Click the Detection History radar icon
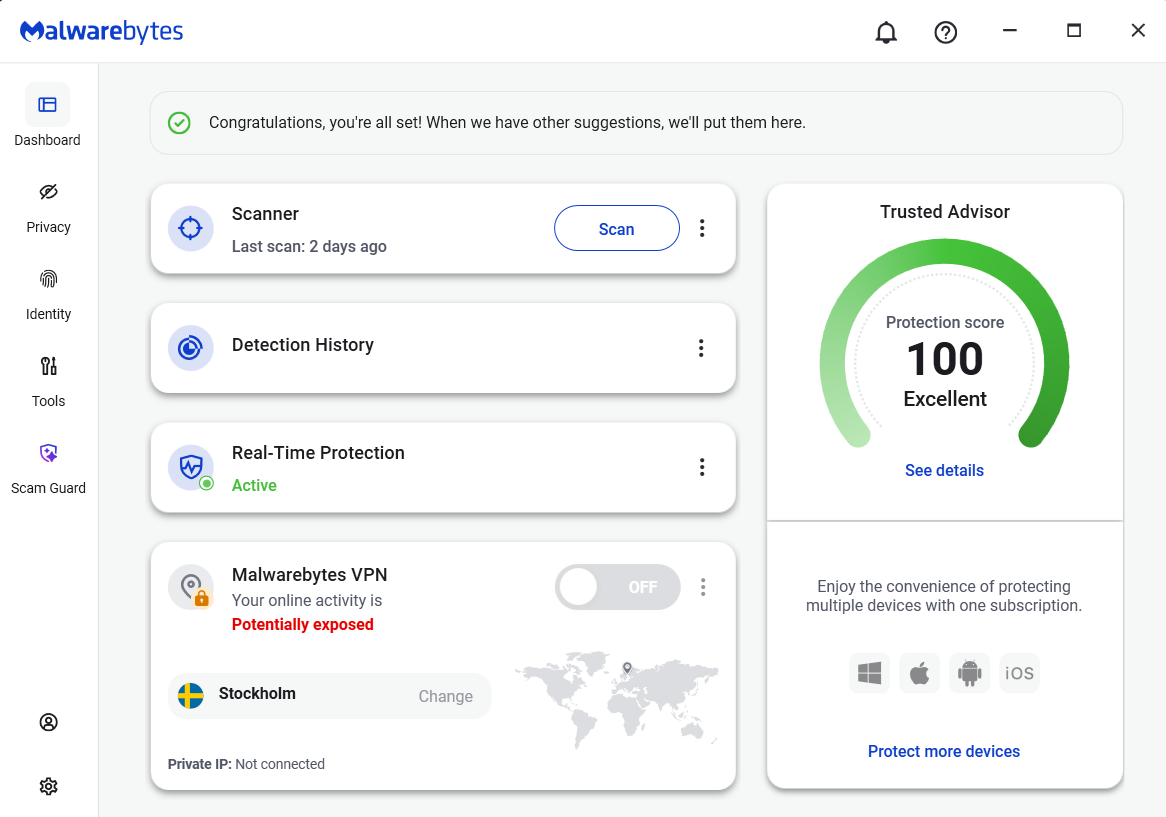 pyautogui.click(x=190, y=347)
